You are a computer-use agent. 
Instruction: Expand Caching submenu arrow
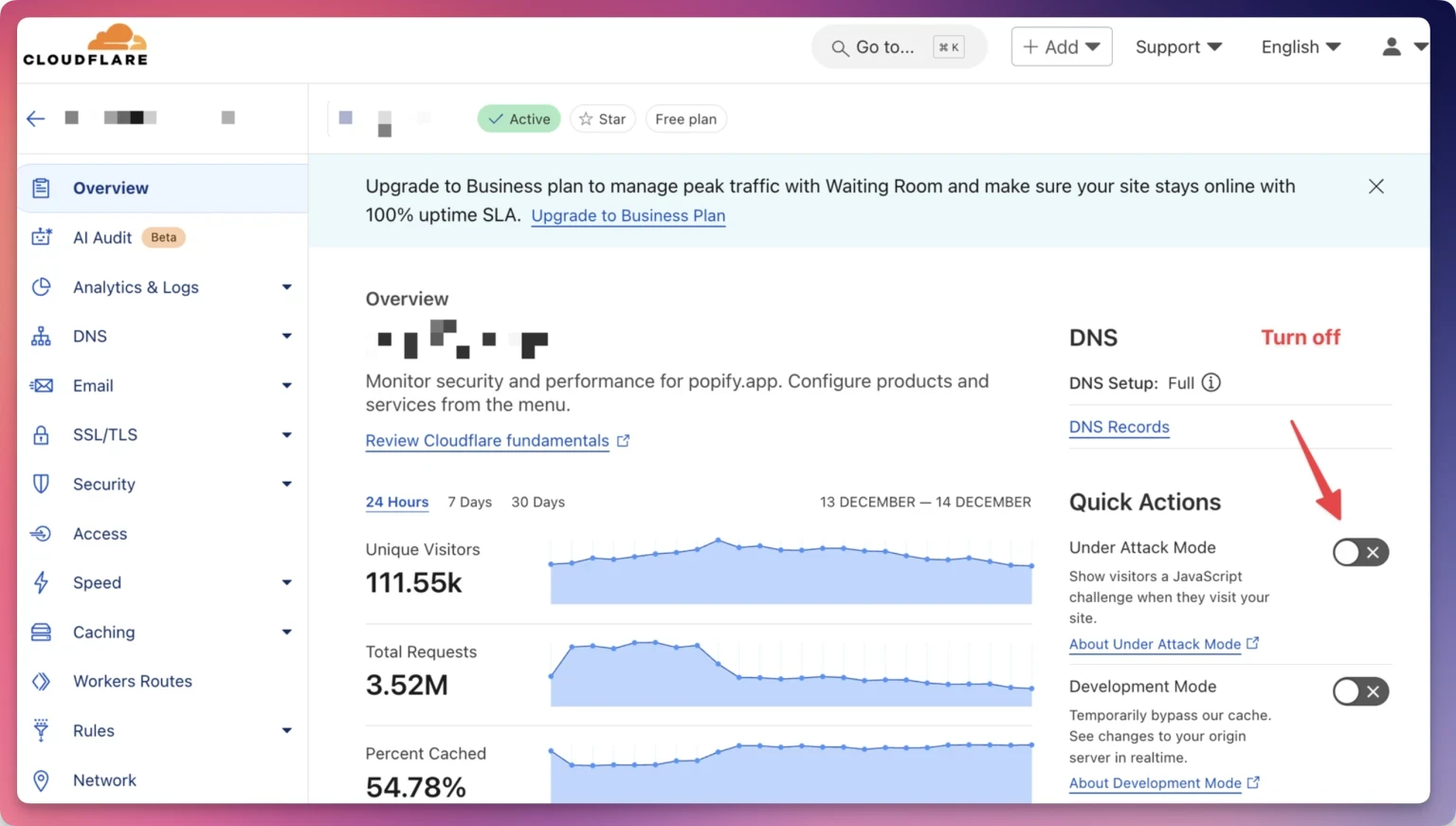tap(286, 632)
